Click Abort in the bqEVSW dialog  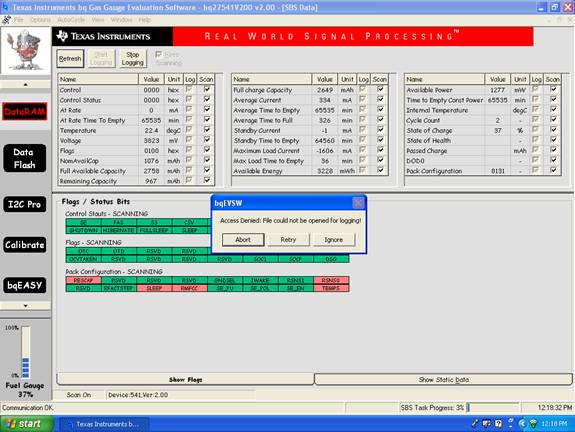(x=243, y=239)
